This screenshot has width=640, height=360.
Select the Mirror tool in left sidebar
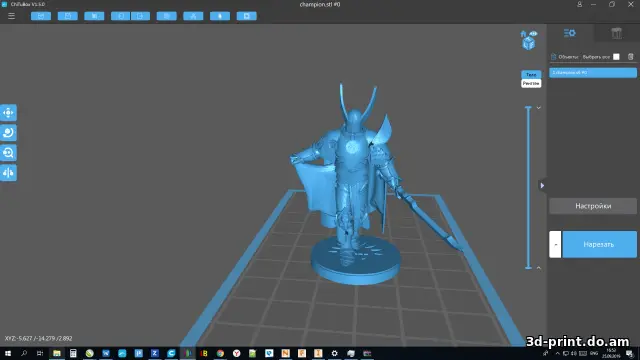[8, 173]
